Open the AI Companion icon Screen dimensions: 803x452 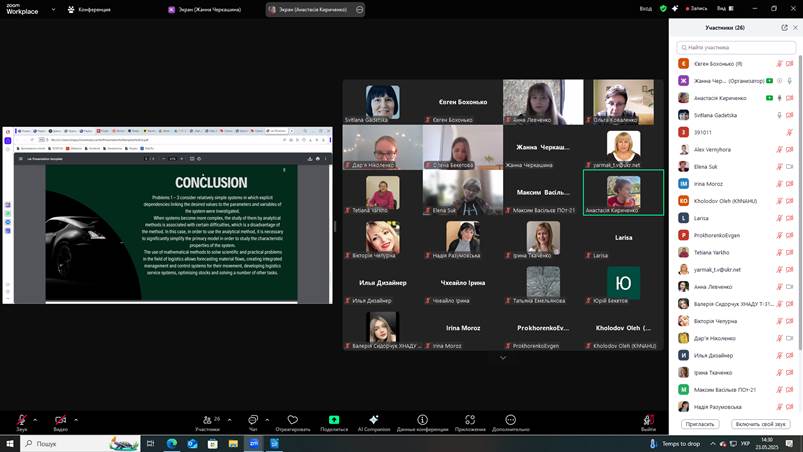[374, 420]
